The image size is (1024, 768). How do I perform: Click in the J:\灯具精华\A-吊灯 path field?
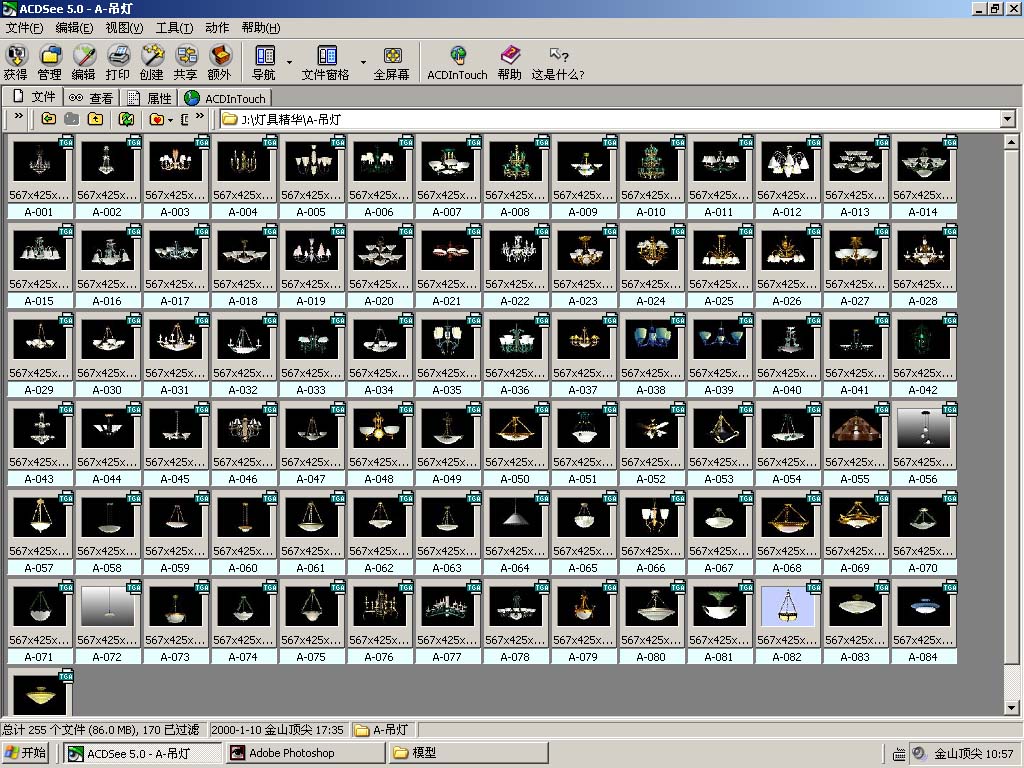tap(610, 119)
